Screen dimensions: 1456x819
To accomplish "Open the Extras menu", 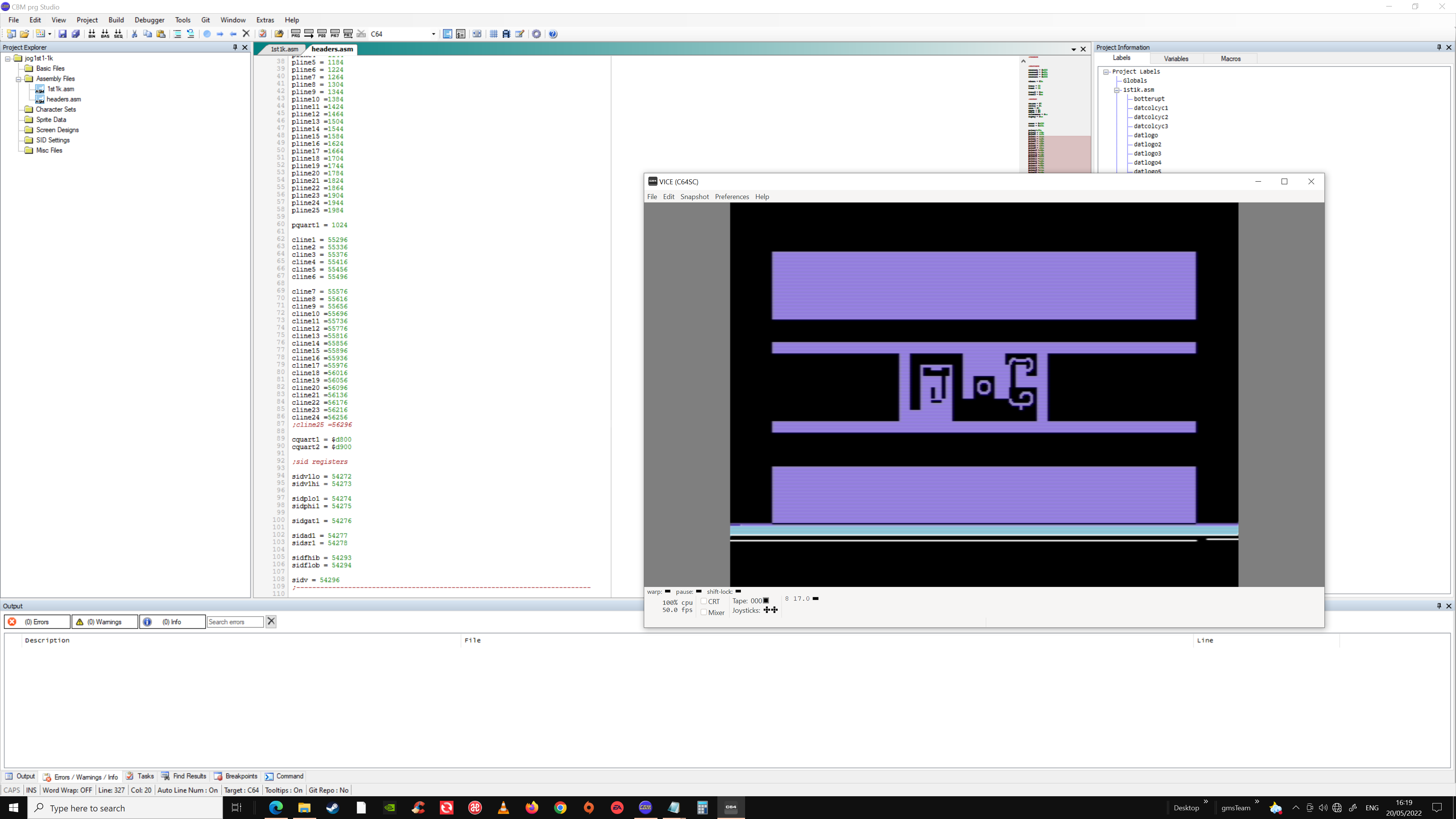I will pos(265,20).
